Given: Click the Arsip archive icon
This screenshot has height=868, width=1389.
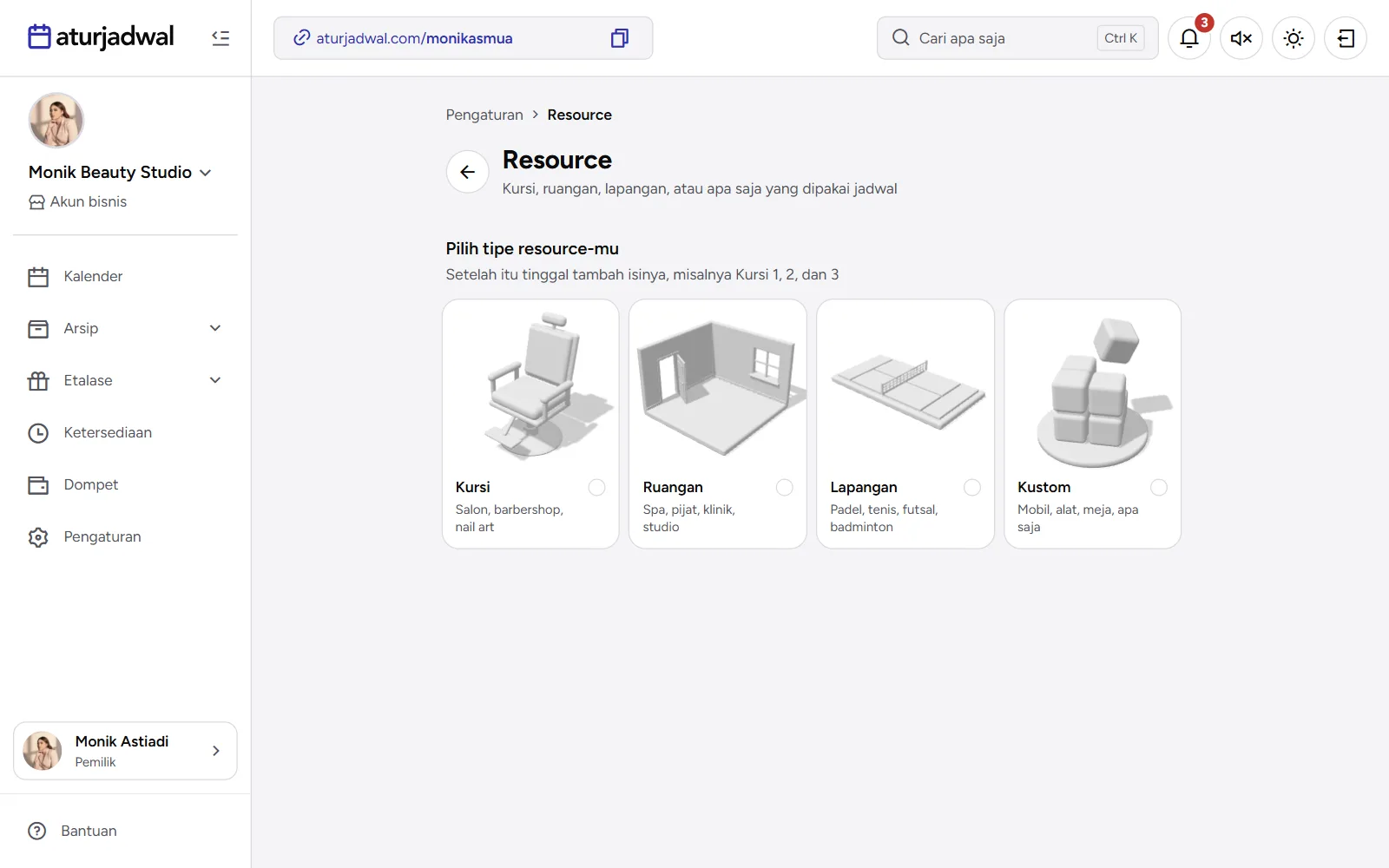Looking at the screenshot, I should pos(38,329).
